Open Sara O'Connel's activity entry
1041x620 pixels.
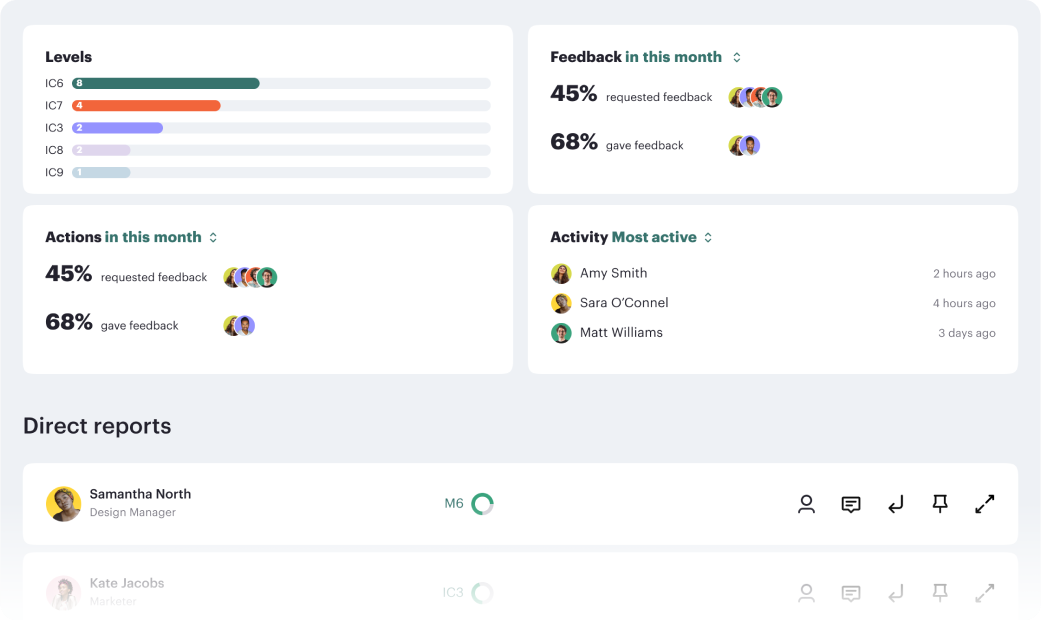(x=623, y=303)
